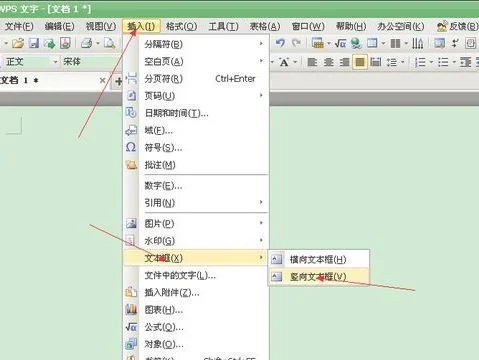Click the Export to PDF toolbar icon
Image resolution: width=479 pixels, height=360 pixels.
coord(65,43)
